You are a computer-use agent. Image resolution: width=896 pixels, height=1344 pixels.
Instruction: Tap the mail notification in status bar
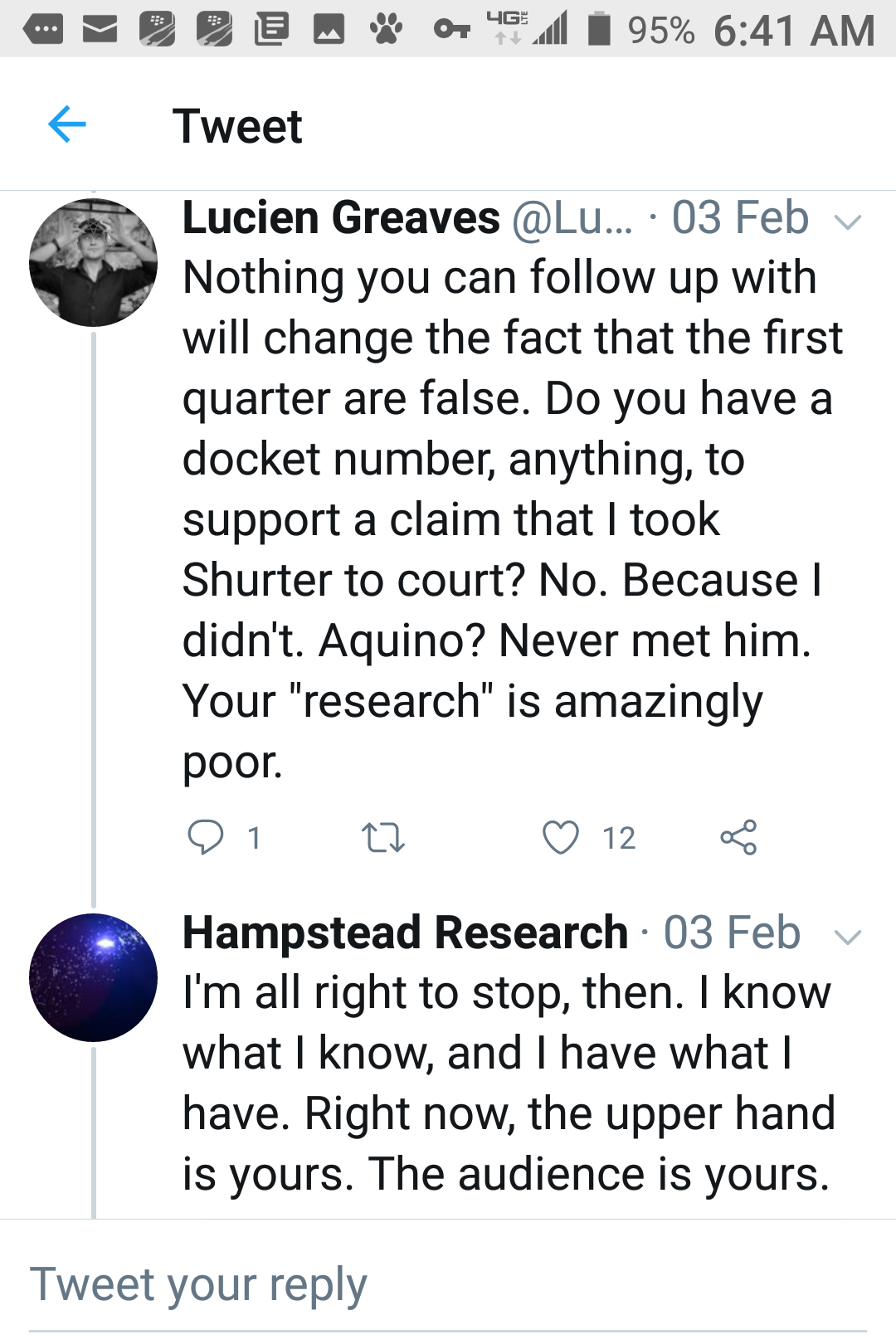(x=100, y=30)
